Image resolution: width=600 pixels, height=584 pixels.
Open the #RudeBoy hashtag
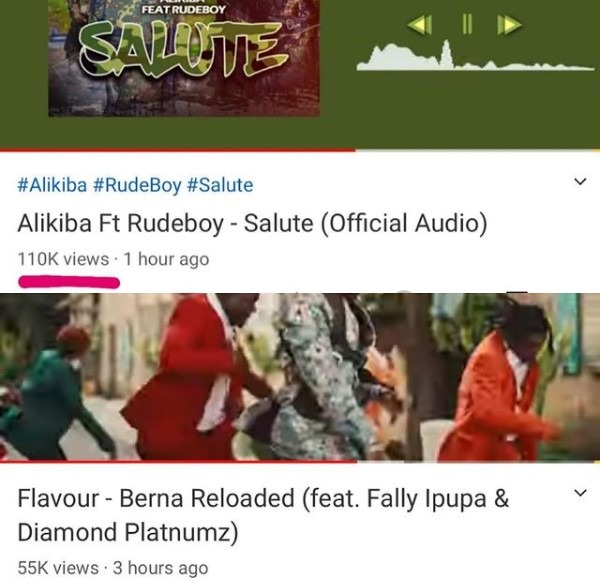point(137,185)
